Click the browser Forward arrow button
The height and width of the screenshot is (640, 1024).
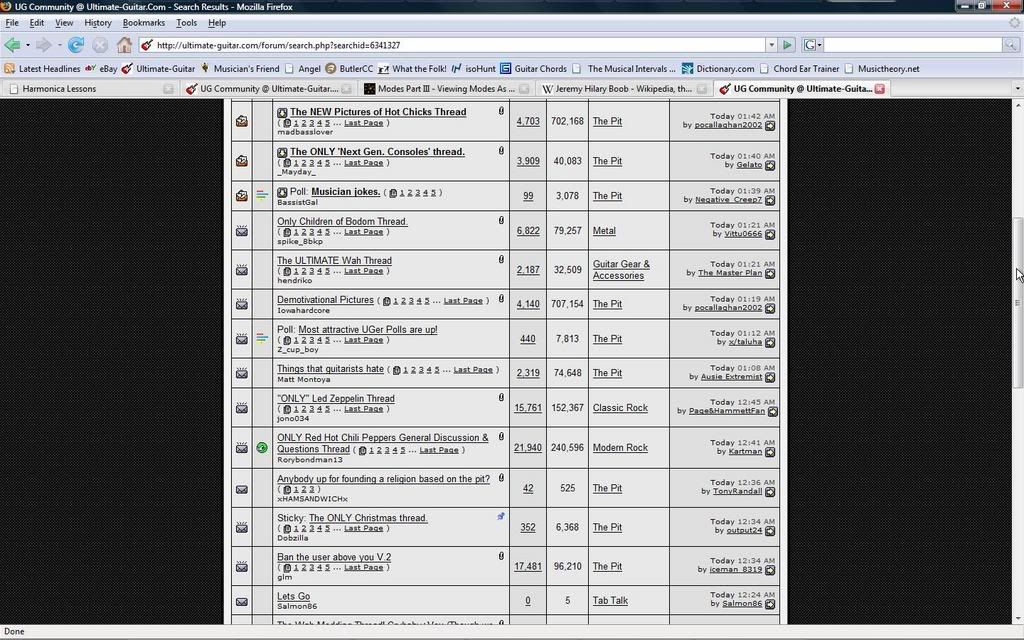click(x=43, y=45)
